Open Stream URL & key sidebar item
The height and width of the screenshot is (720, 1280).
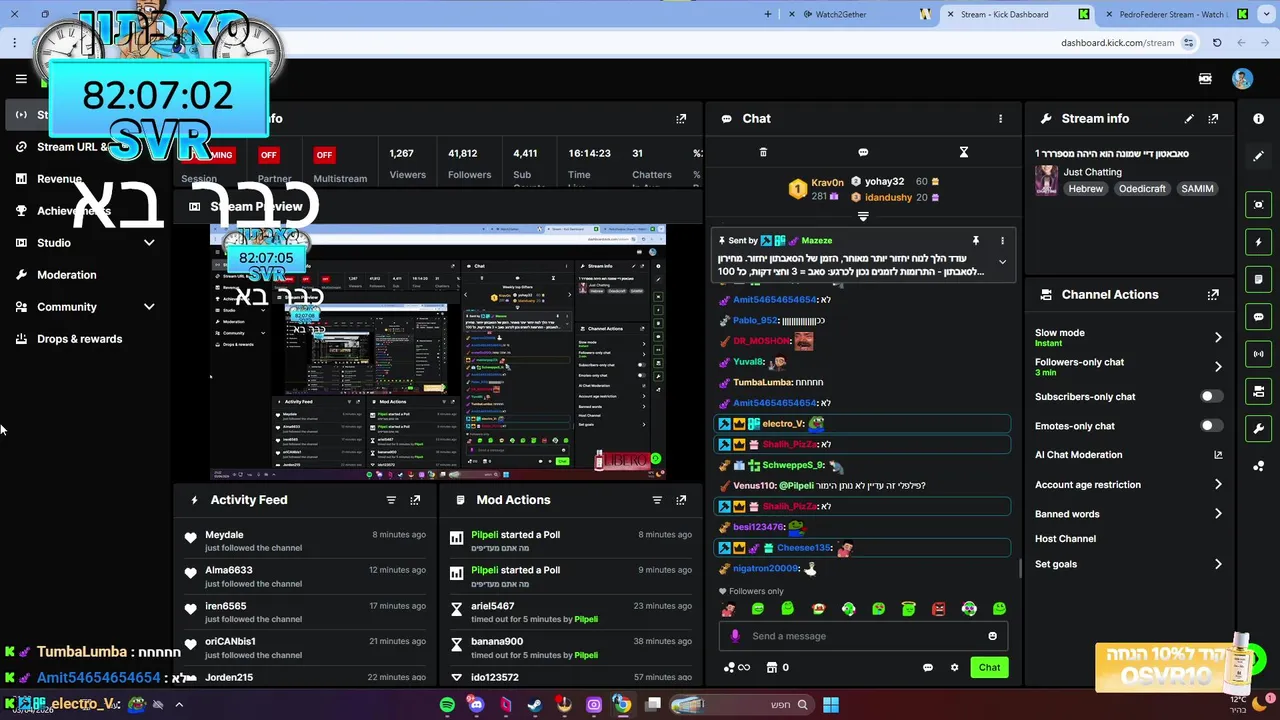click(x=72, y=147)
